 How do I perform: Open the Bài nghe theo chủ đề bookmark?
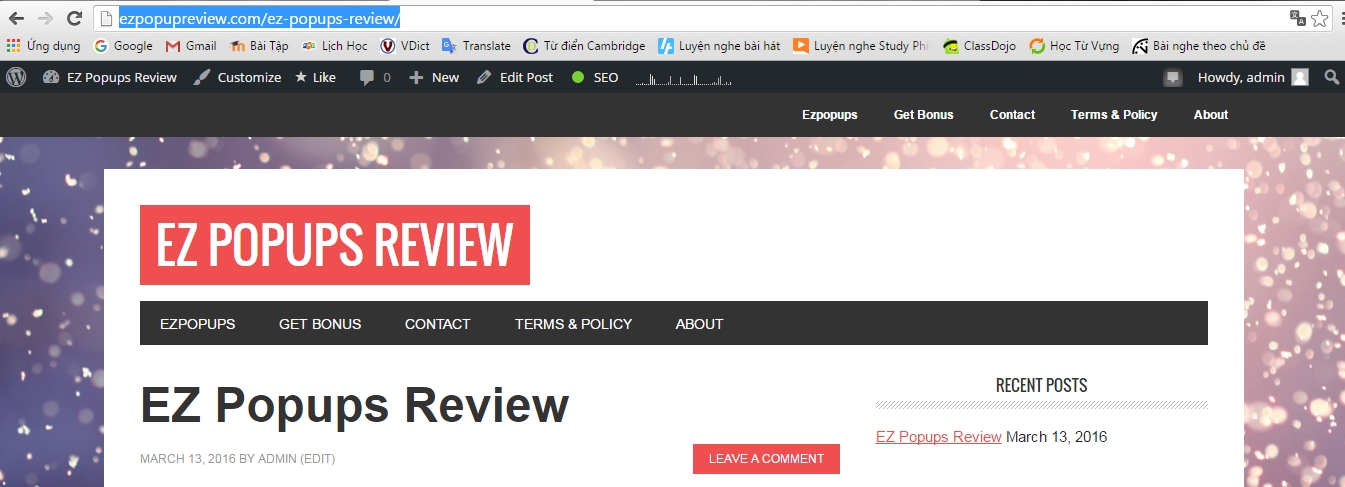pos(1199,45)
